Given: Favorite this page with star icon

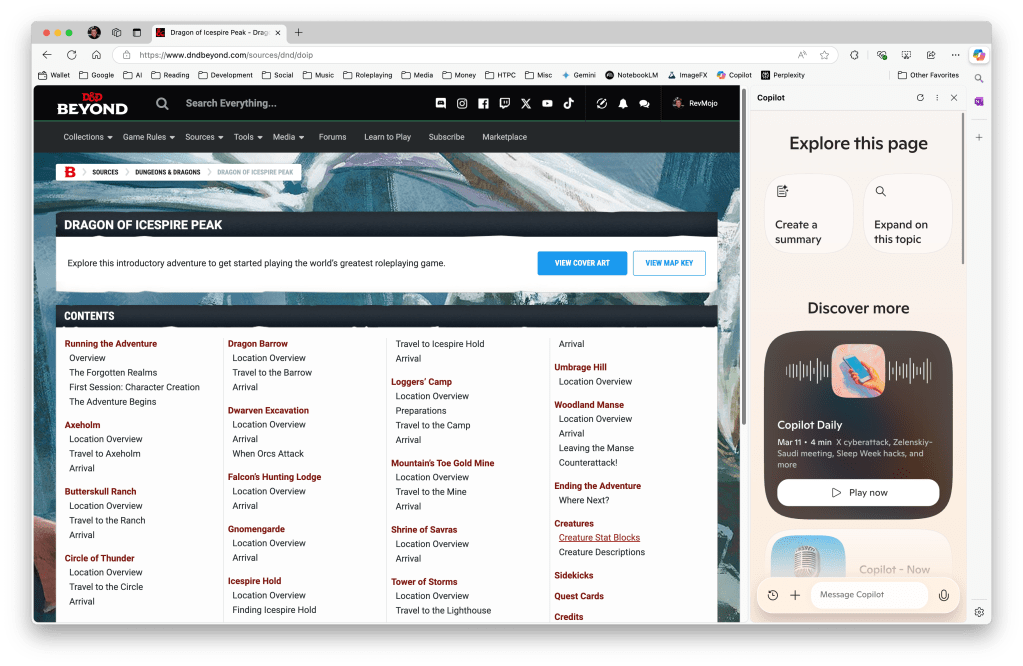Looking at the screenshot, I should click(x=825, y=55).
